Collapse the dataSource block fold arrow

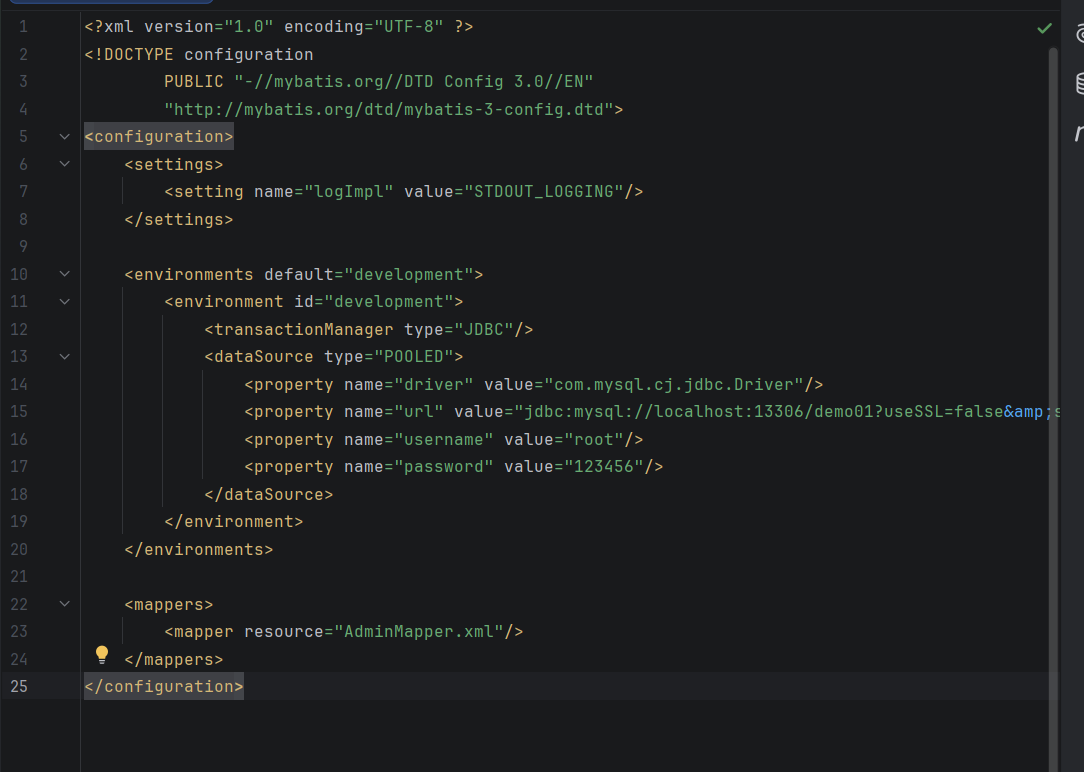(x=64, y=357)
